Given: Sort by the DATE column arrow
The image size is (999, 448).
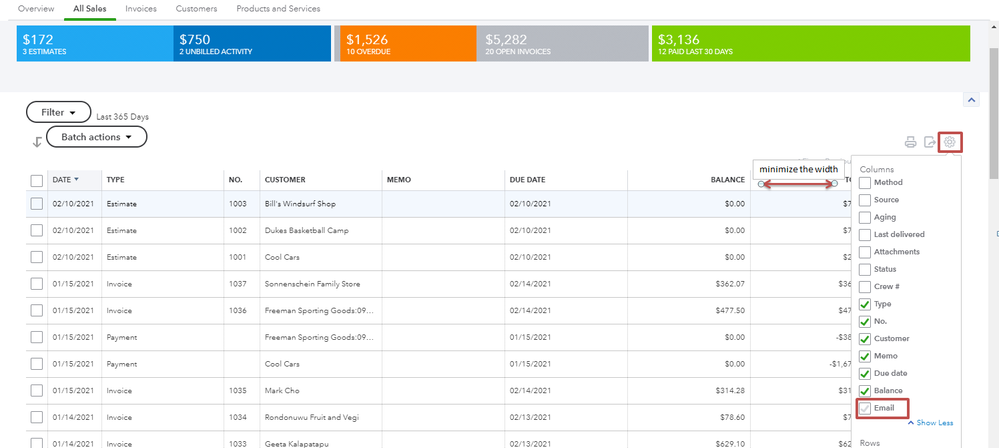Looking at the screenshot, I should pos(77,180).
